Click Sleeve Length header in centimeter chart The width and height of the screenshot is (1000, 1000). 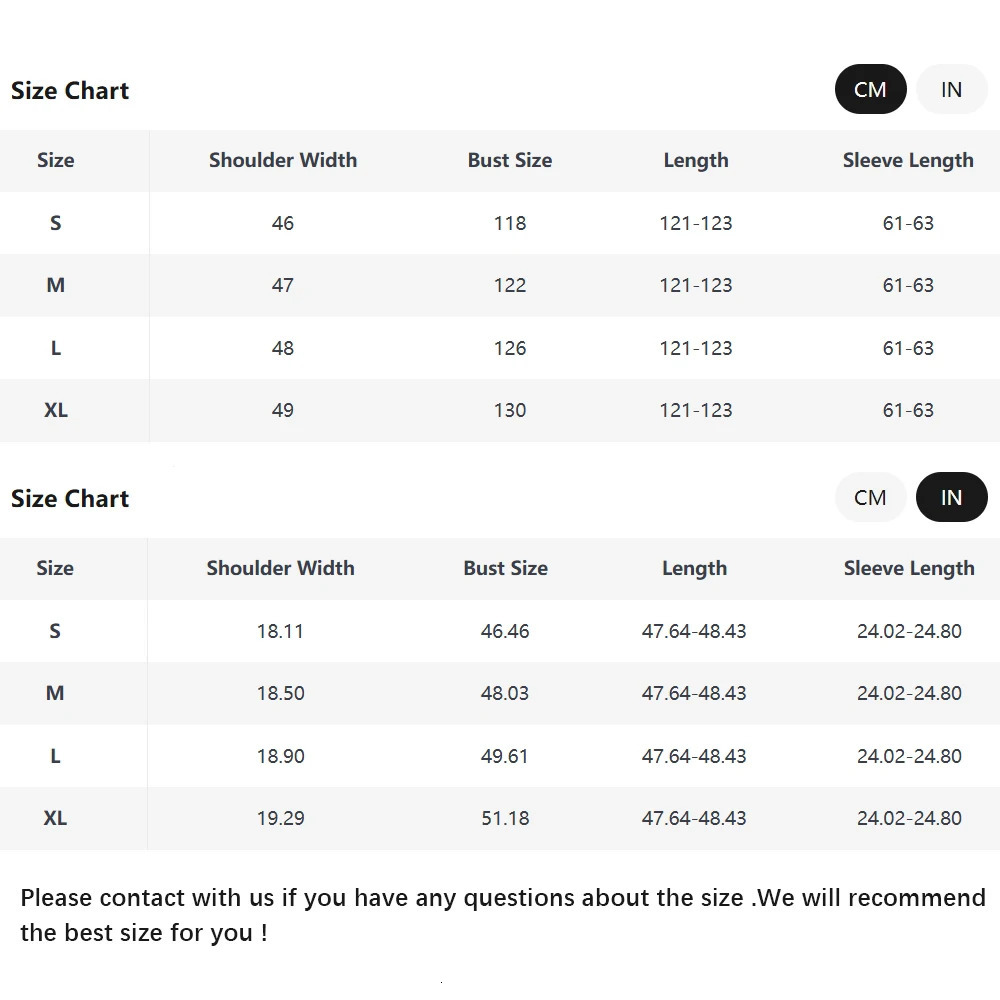[x=908, y=160]
